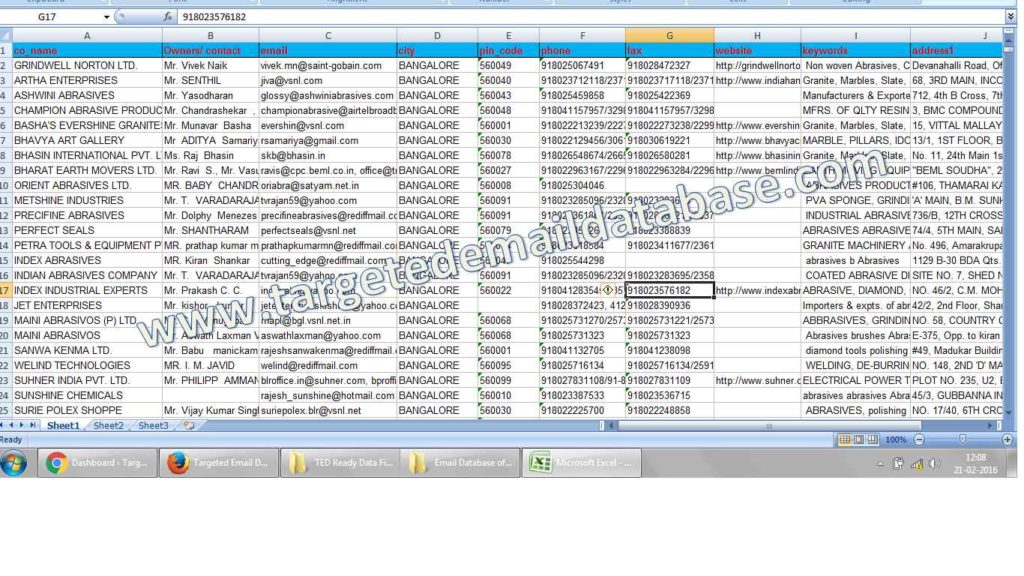Image resolution: width=1024 pixels, height=576 pixels.
Task: Open the Chrome Dashboard taskbar item
Action: click(x=97, y=463)
